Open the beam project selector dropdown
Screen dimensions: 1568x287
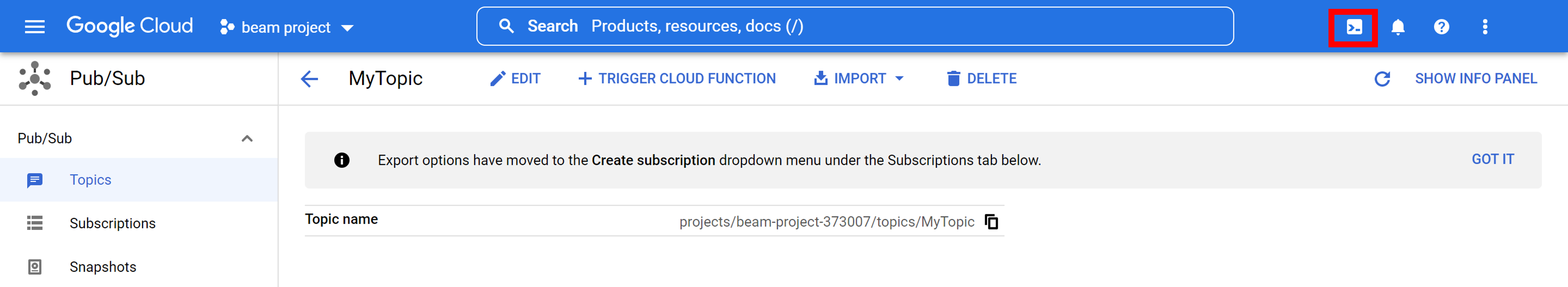287,27
